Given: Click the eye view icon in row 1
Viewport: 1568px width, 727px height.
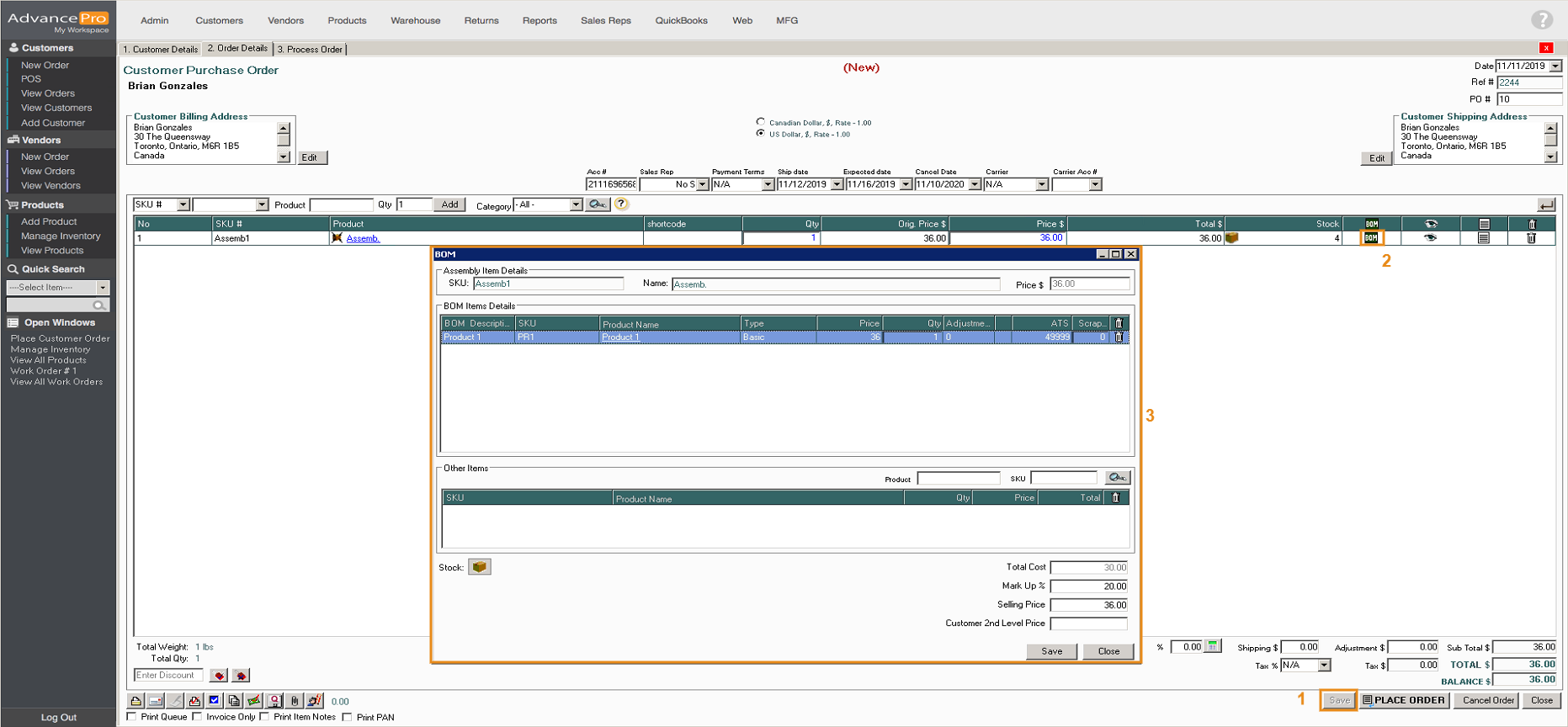Looking at the screenshot, I should tap(1430, 238).
